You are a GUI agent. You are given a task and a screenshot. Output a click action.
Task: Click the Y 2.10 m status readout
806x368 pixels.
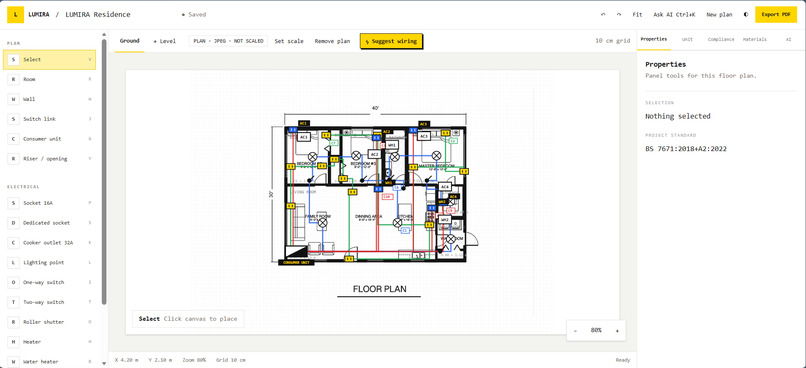(x=160, y=360)
